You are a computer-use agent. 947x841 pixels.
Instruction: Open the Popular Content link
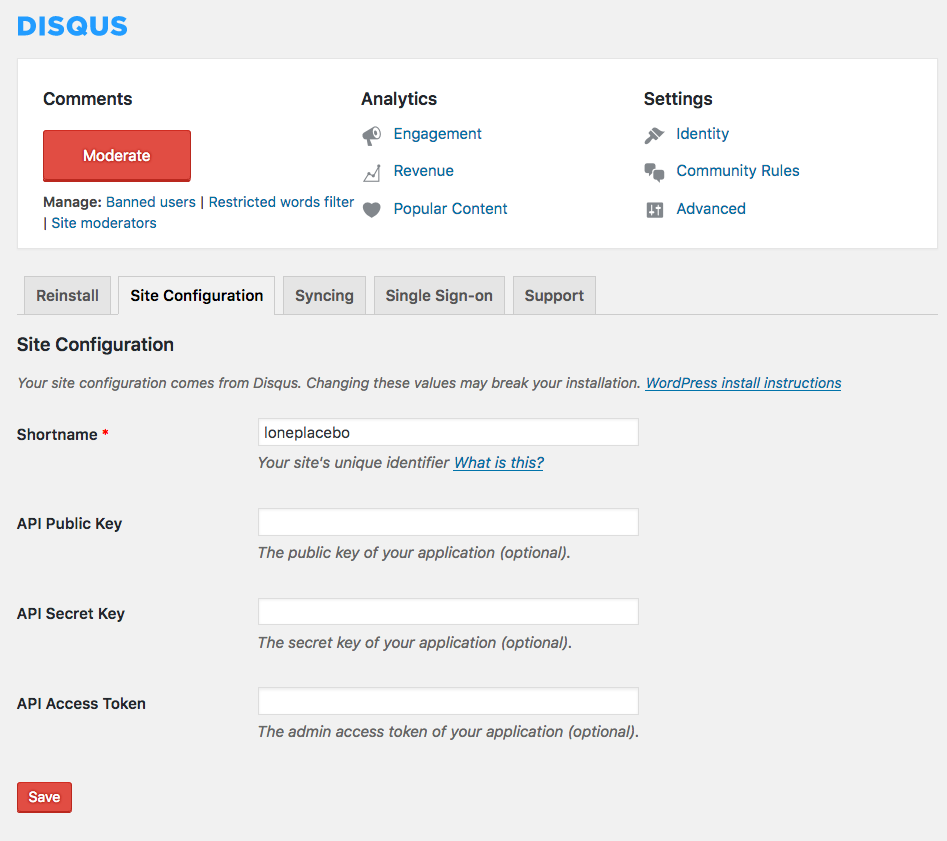(451, 208)
